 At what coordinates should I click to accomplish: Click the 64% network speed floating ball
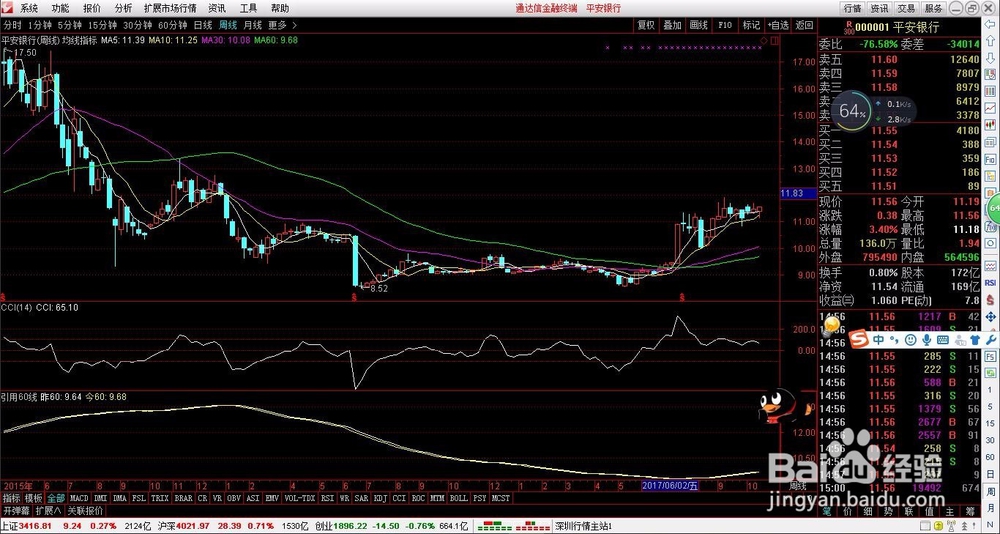853,111
